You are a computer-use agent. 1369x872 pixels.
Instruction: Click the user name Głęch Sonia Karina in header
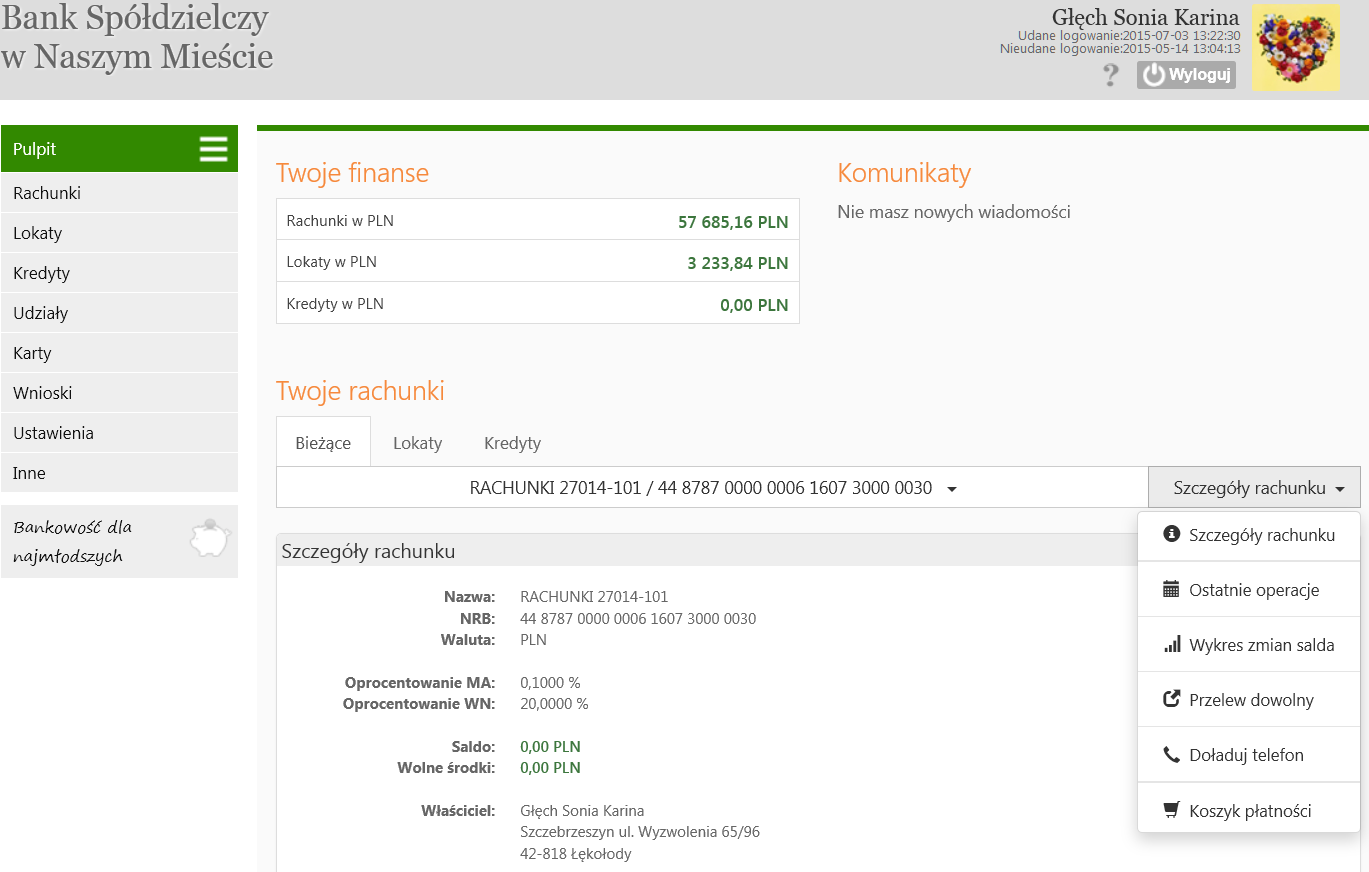(1145, 17)
